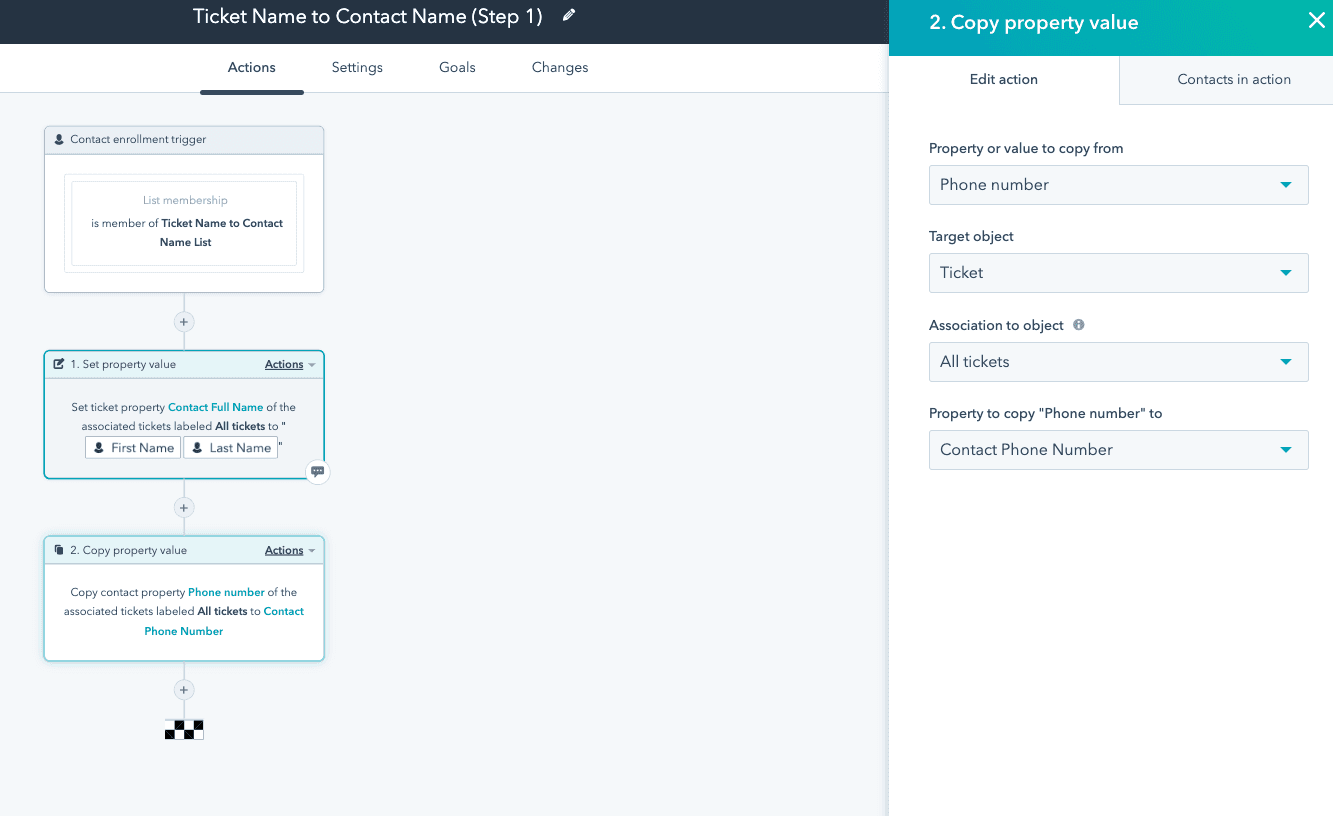The height and width of the screenshot is (816, 1333).
Task: Open the Phone number source property dropdown
Action: pos(1118,185)
